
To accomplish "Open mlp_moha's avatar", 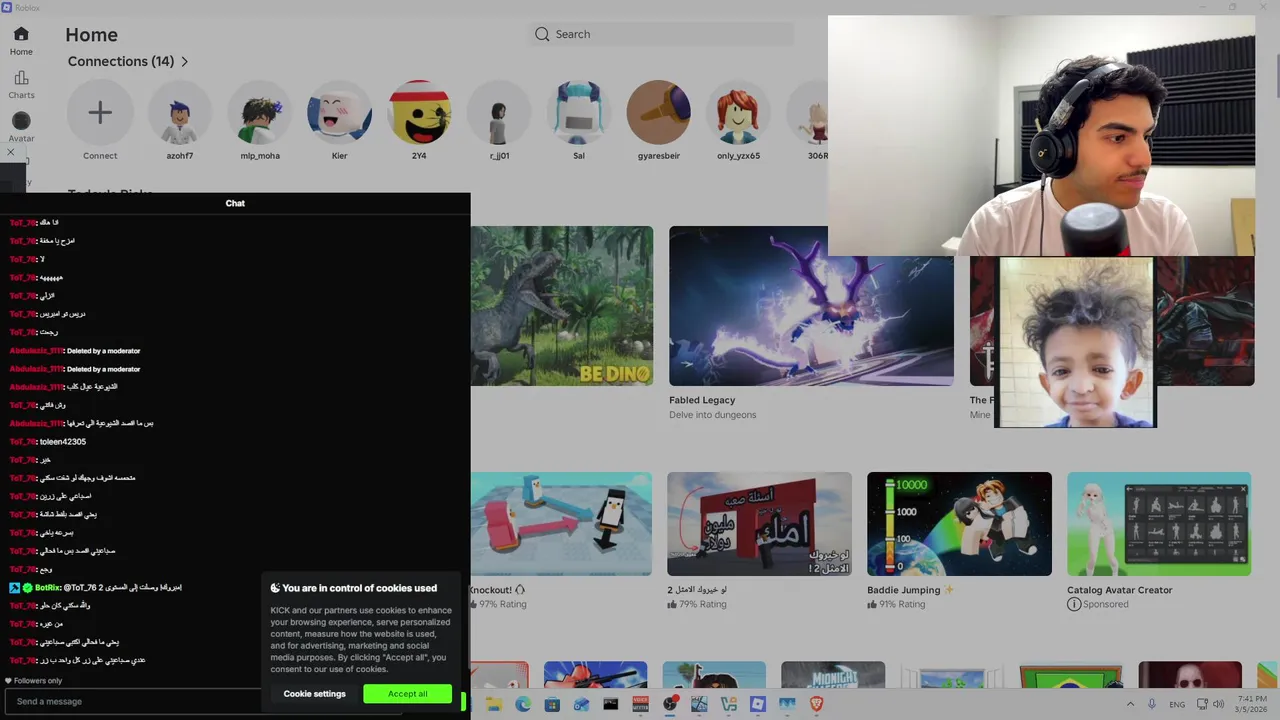I will (x=260, y=113).
